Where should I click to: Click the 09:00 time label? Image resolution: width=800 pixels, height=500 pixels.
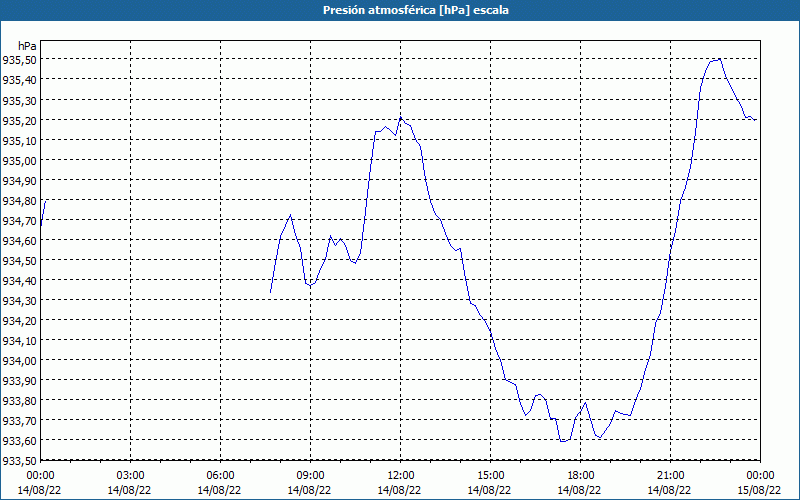(x=310, y=476)
